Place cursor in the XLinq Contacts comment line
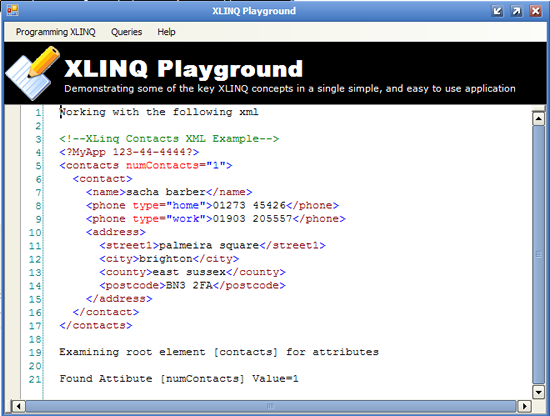Screen dimensions: 550x416 click(x=169, y=139)
